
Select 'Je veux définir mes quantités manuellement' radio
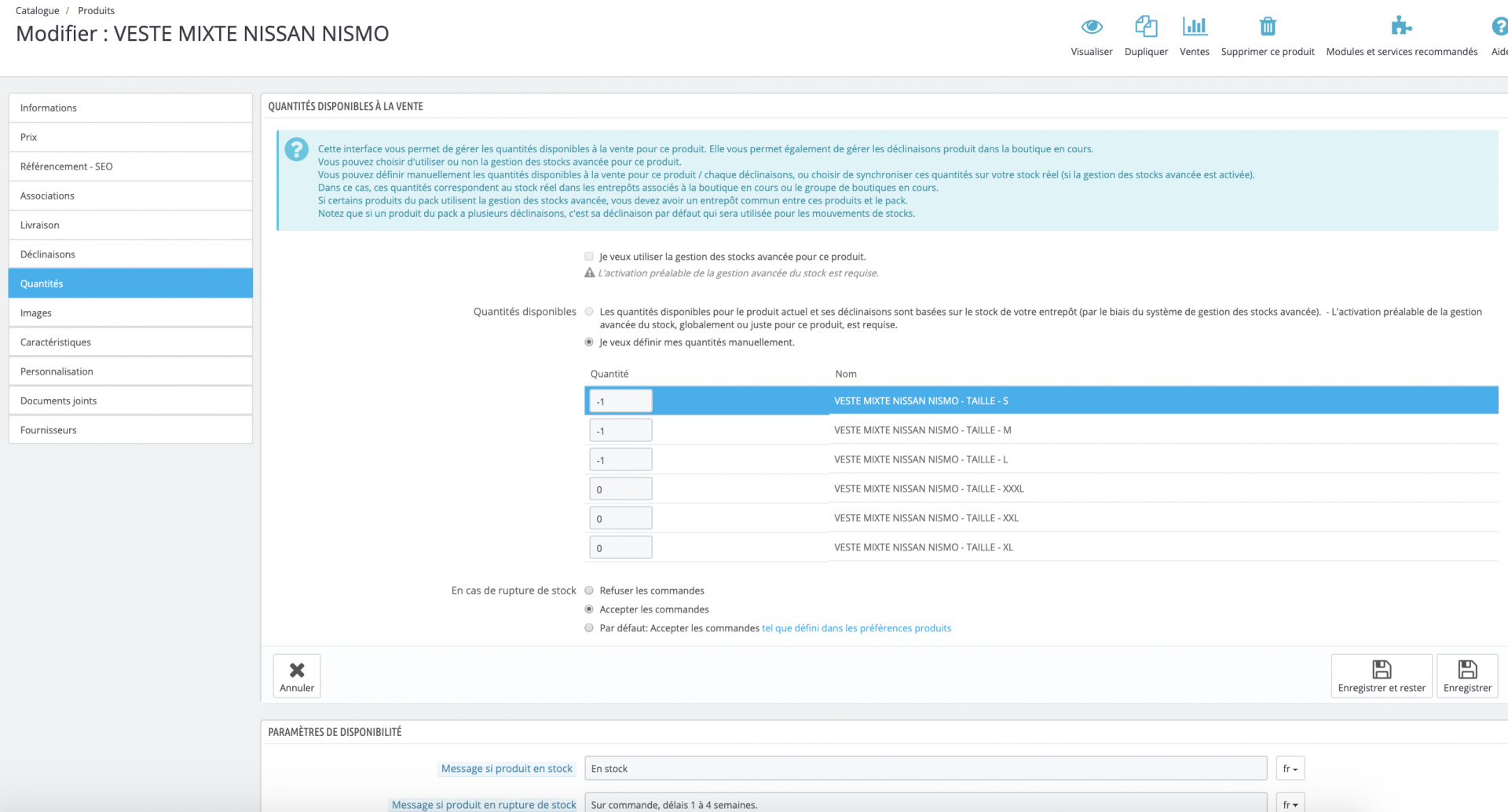click(589, 342)
